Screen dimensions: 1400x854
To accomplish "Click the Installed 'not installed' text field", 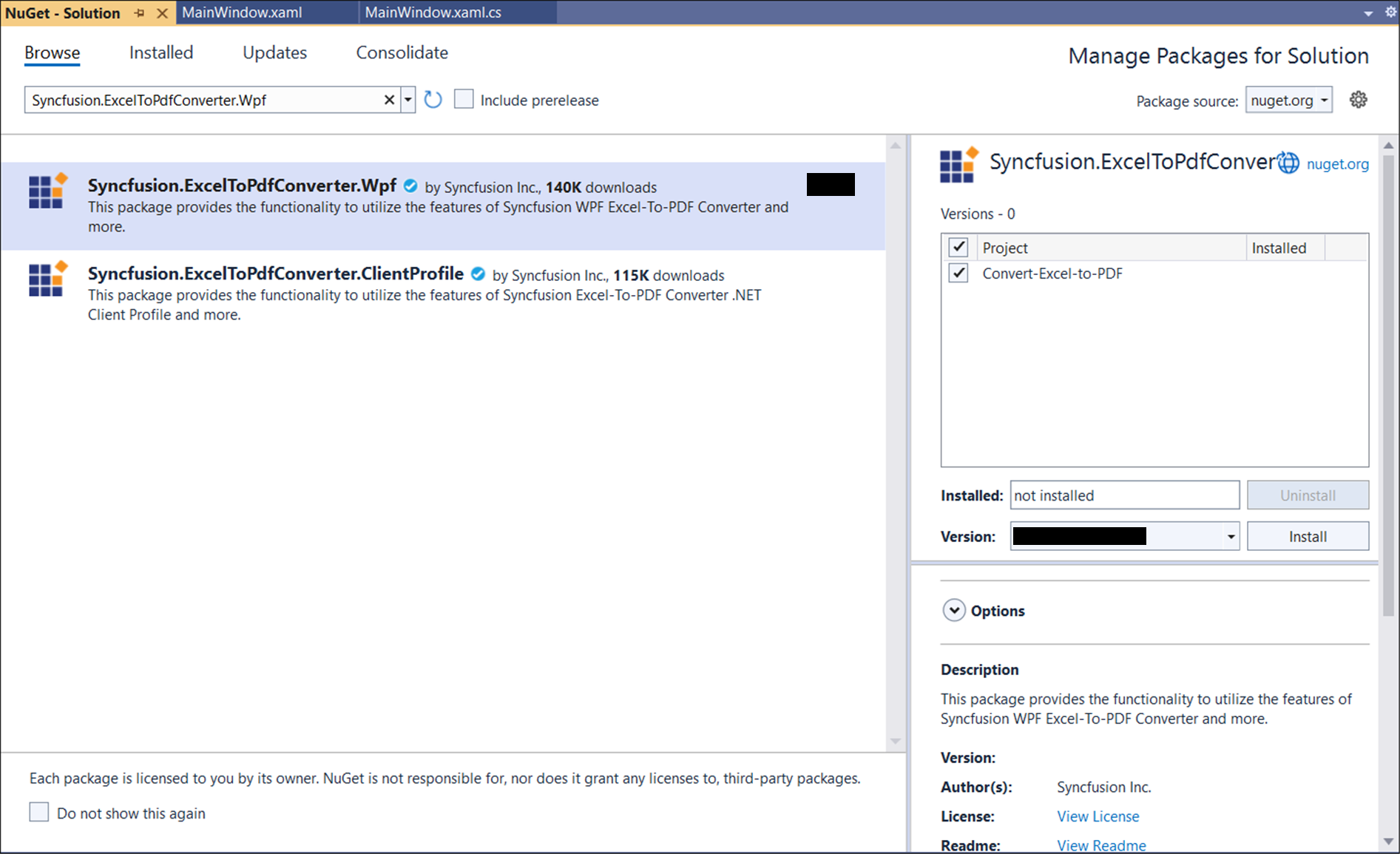I will [x=1125, y=495].
